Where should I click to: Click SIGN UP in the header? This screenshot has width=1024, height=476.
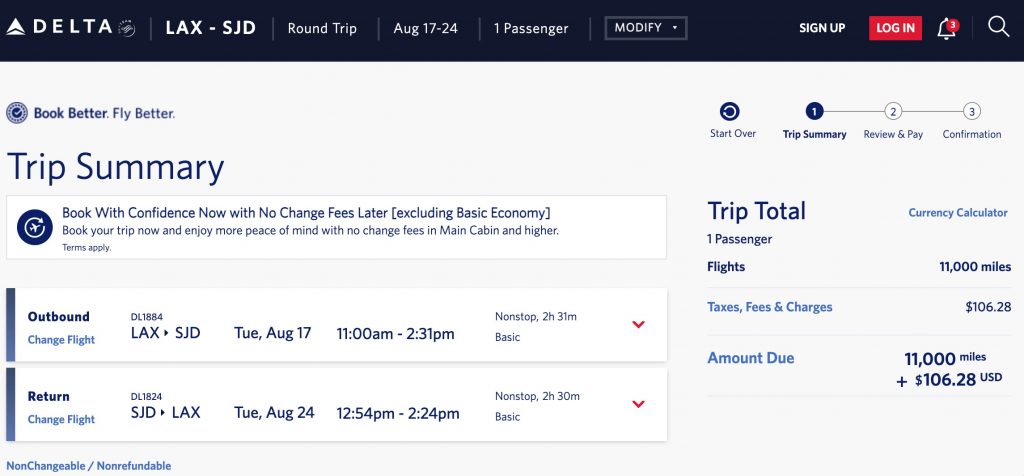click(x=822, y=28)
